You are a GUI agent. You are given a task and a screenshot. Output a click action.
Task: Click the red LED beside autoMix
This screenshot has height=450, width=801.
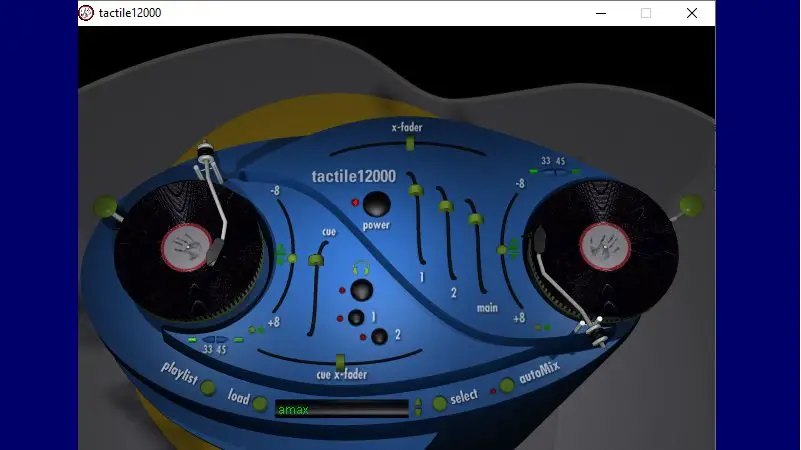click(493, 391)
